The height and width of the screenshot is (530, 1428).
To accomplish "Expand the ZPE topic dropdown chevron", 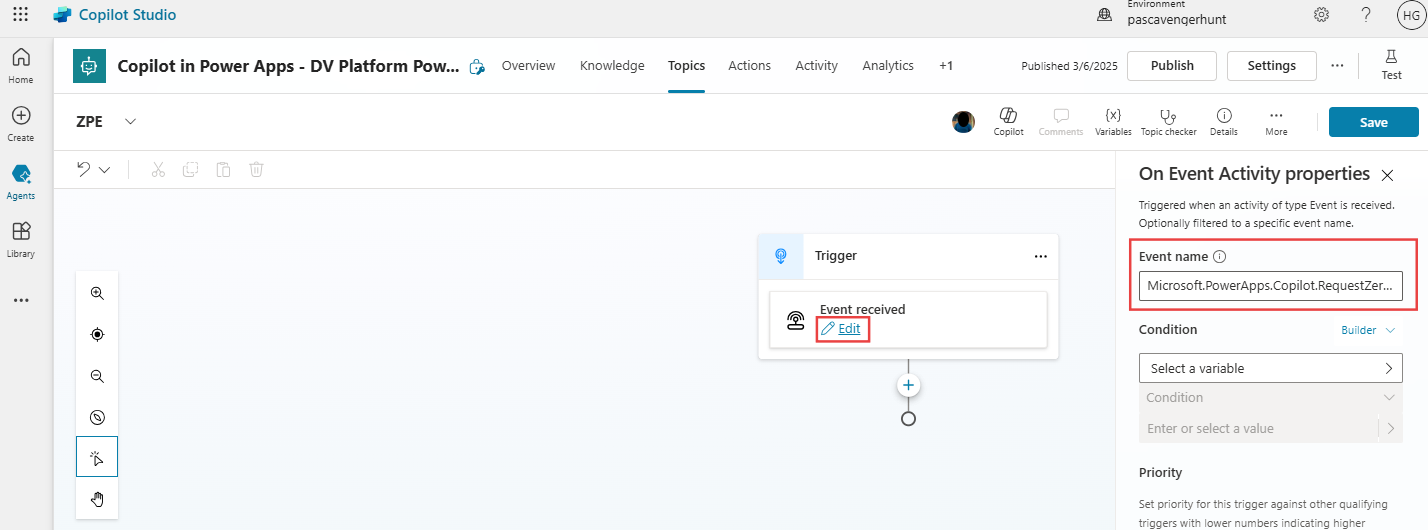I will pos(130,121).
